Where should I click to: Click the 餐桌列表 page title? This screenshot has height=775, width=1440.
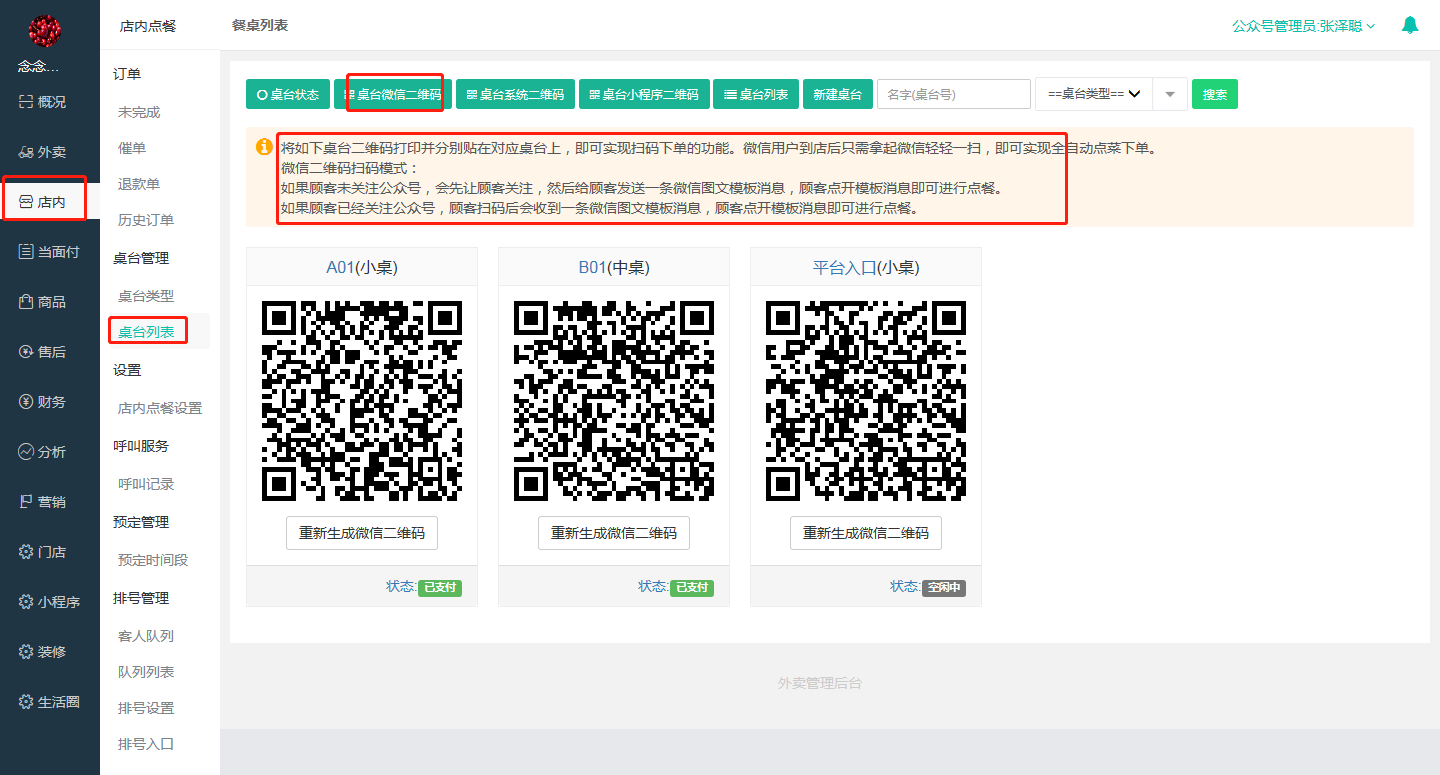click(x=260, y=25)
